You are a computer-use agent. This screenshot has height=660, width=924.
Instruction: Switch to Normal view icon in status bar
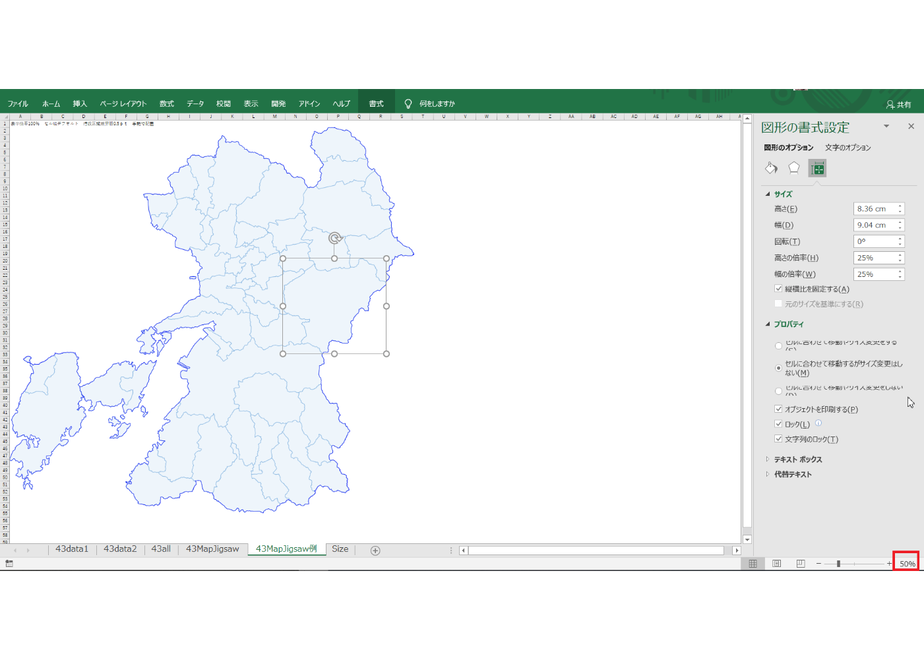pyautogui.click(x=753, y=564)
